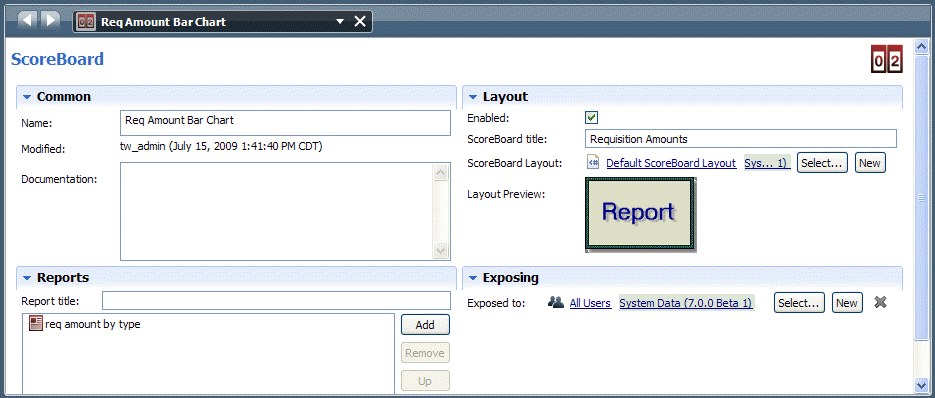Go forward with the right arrow

51,20
